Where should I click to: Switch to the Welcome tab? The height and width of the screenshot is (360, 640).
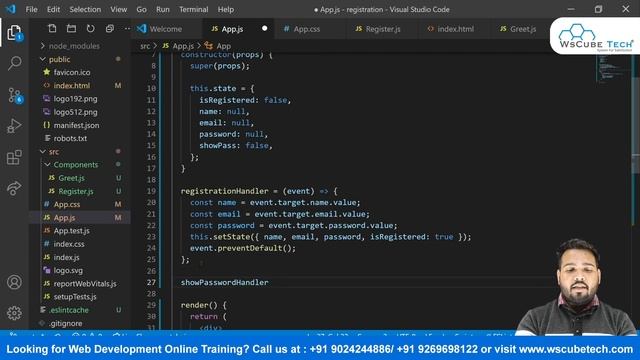click(167, 29)
